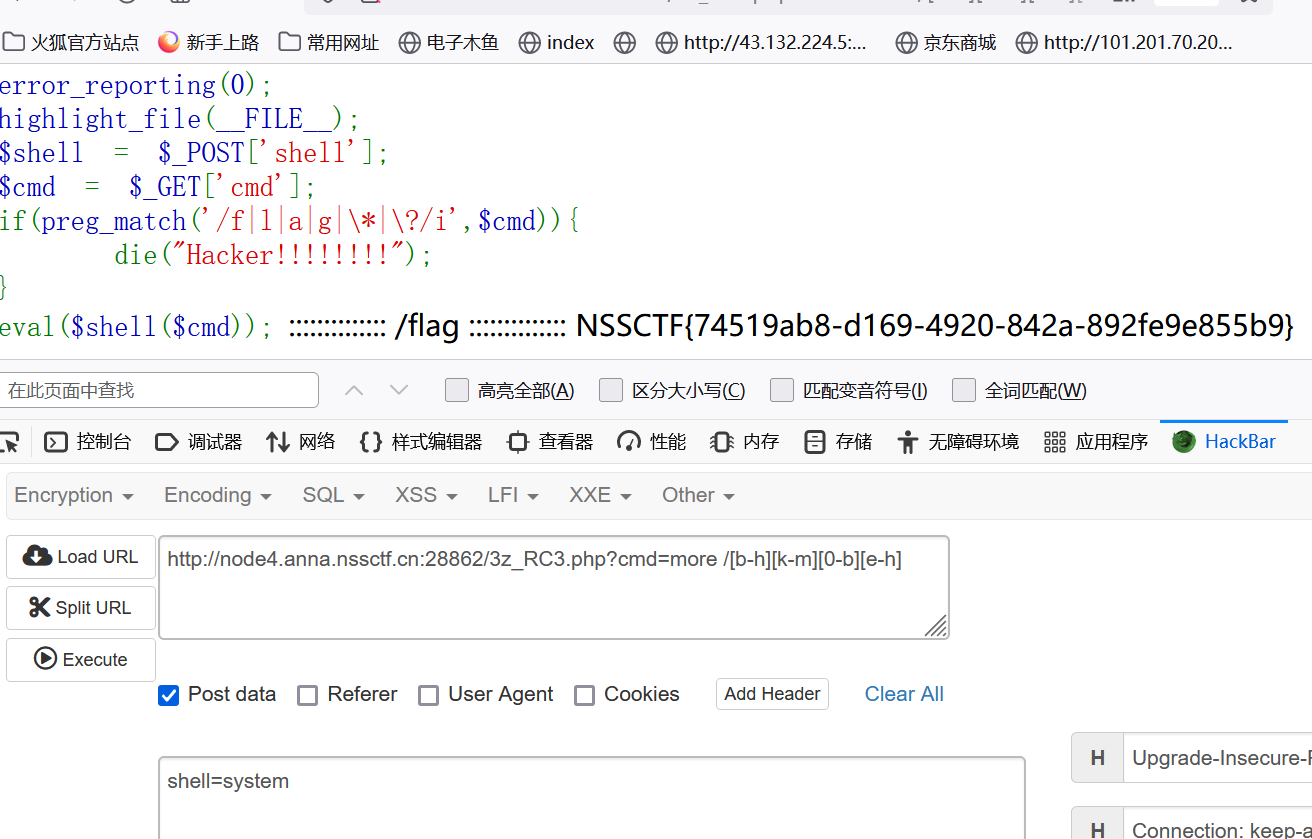Open the 新手上路 Firefox bookmark
The image size is (1312, 839).
coord(208,43)
